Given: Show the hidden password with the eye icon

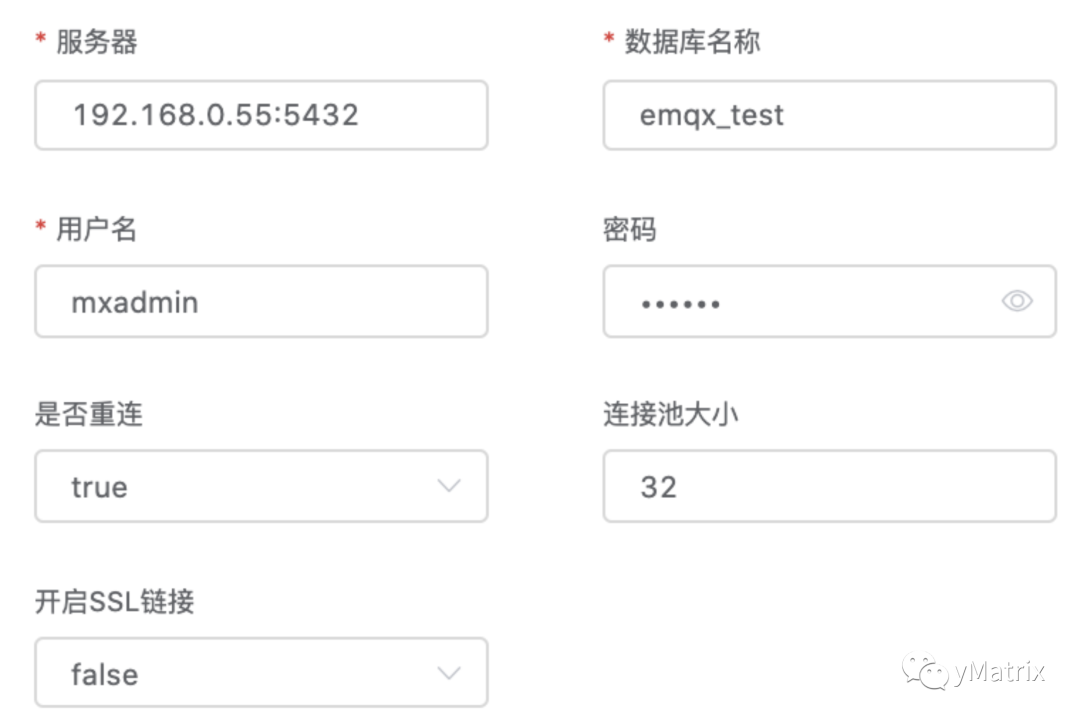Looking at the screenshot, I should click(1017, 301).
